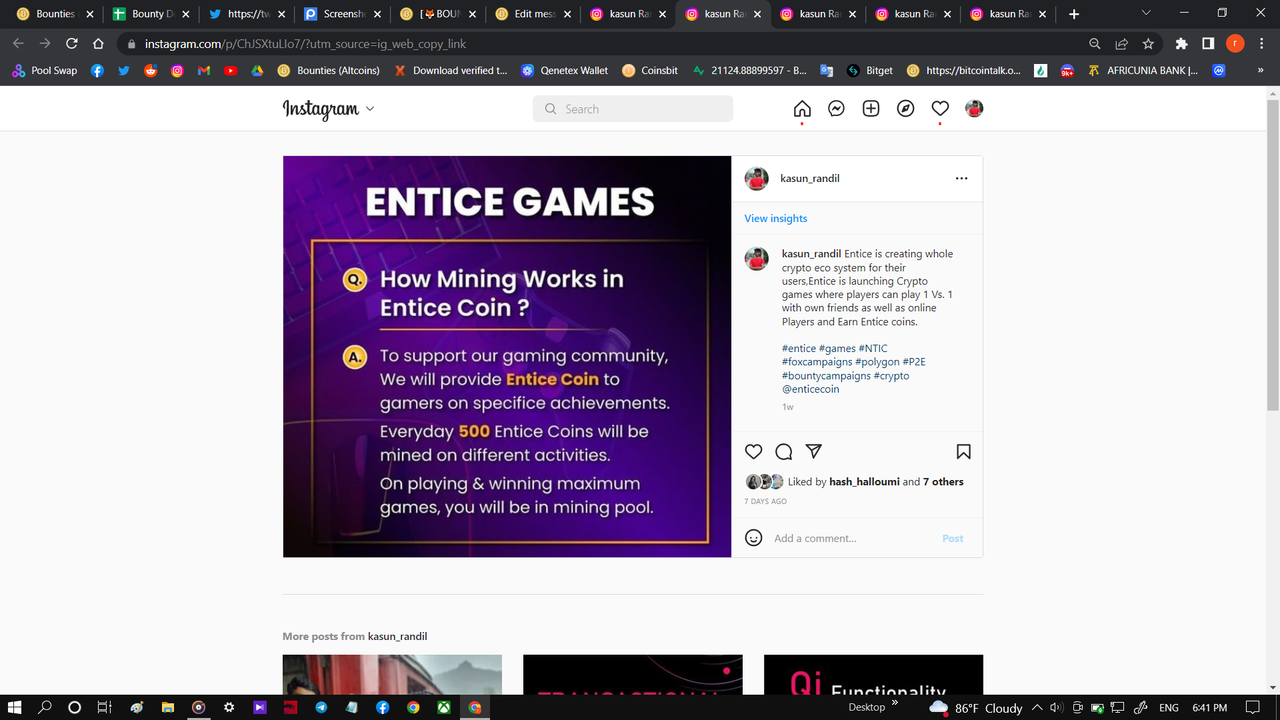
Task: Open the Functionality post thumbnail below
Action: click(x=873, y=675)
